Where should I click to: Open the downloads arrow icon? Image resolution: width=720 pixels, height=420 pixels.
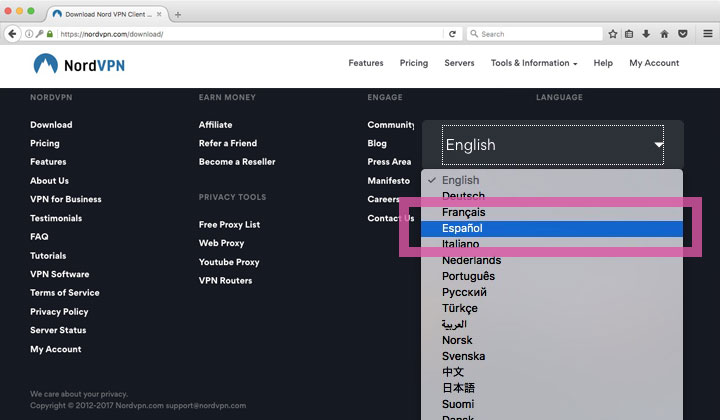646,34
